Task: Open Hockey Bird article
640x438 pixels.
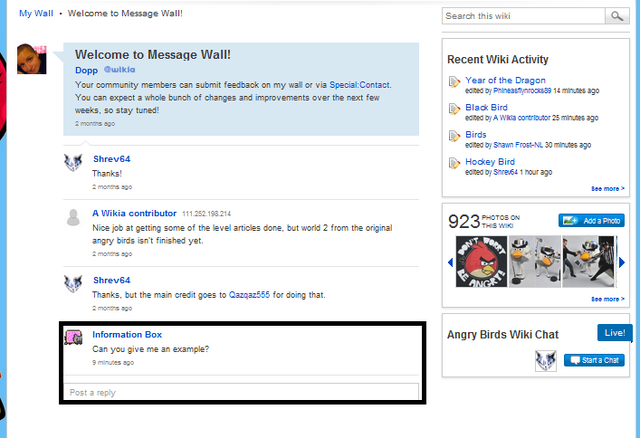Action: (490, 162)
